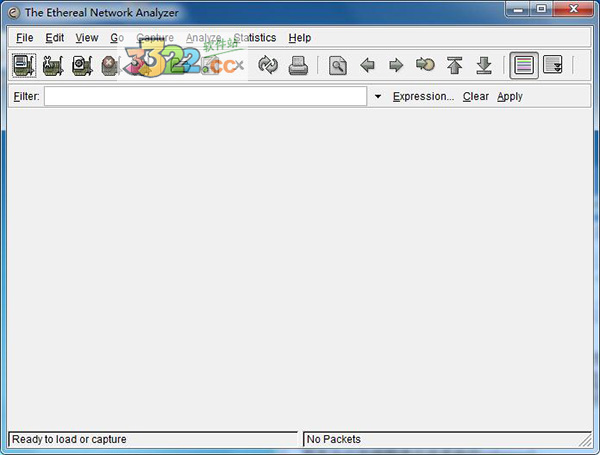
Task: Jump to the last packet
Action: coord(484,65)
